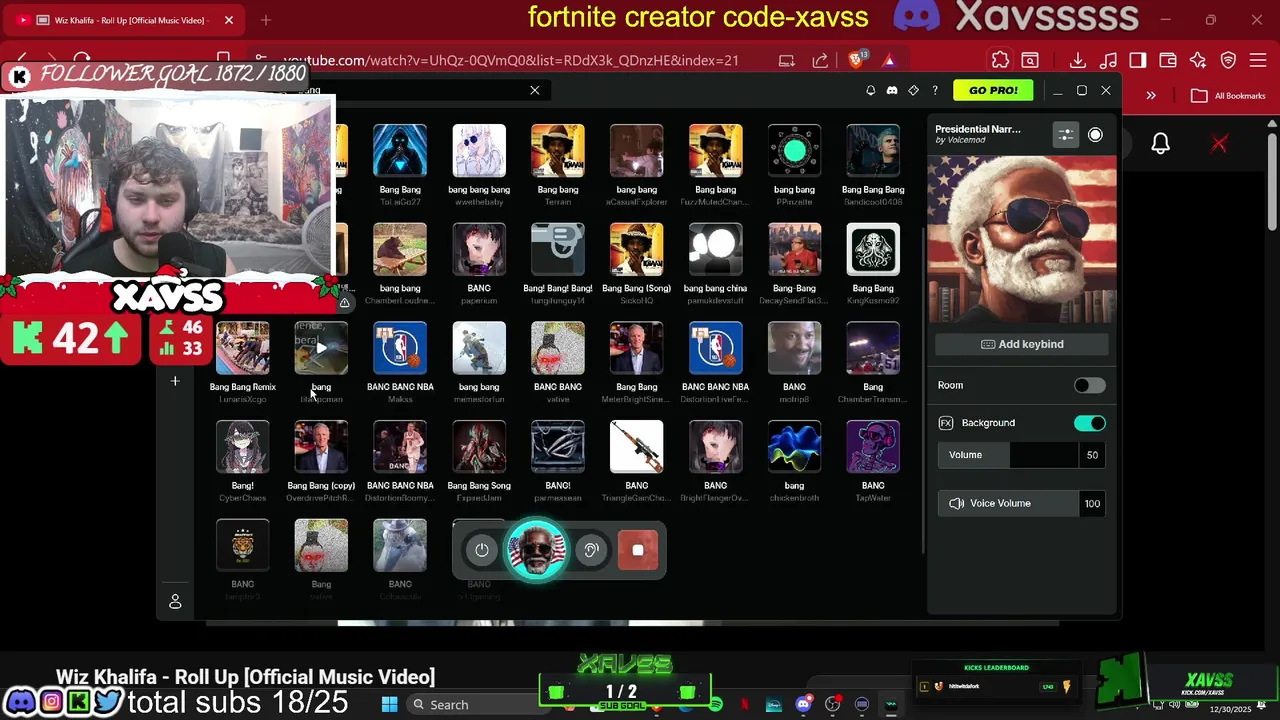Open Brave Leo AI sparkle icon
1280x720 pixels.
coord(1198,60)
